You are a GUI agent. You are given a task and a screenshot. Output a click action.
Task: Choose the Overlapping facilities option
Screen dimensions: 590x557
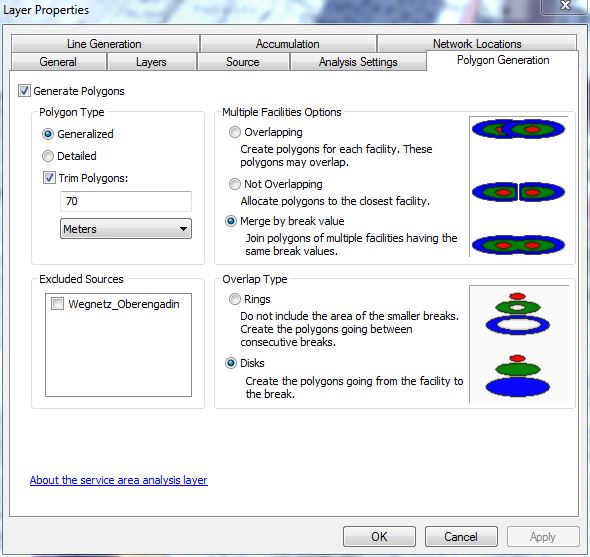click(x=234, y=132)
